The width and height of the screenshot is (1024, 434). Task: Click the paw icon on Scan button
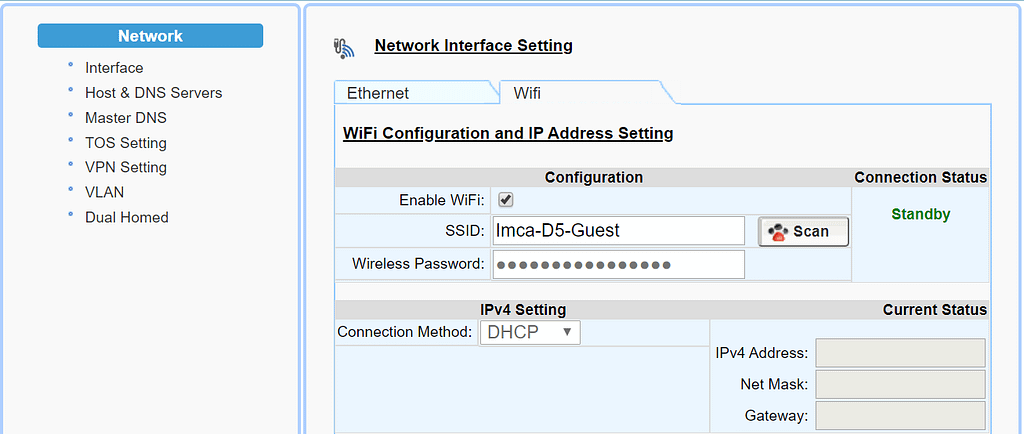(x=776, y=231)
